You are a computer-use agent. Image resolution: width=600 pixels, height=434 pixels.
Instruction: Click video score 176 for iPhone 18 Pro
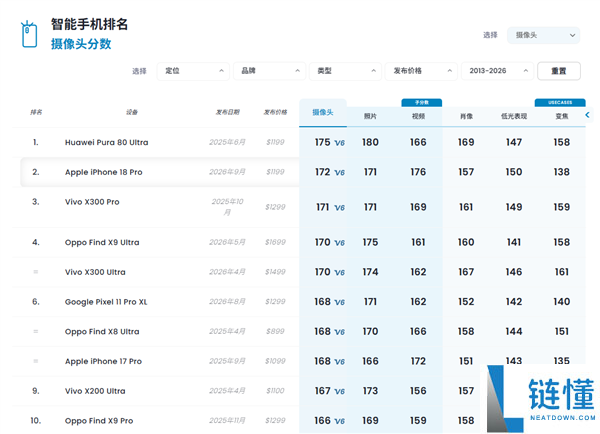[x=418, y=172]
